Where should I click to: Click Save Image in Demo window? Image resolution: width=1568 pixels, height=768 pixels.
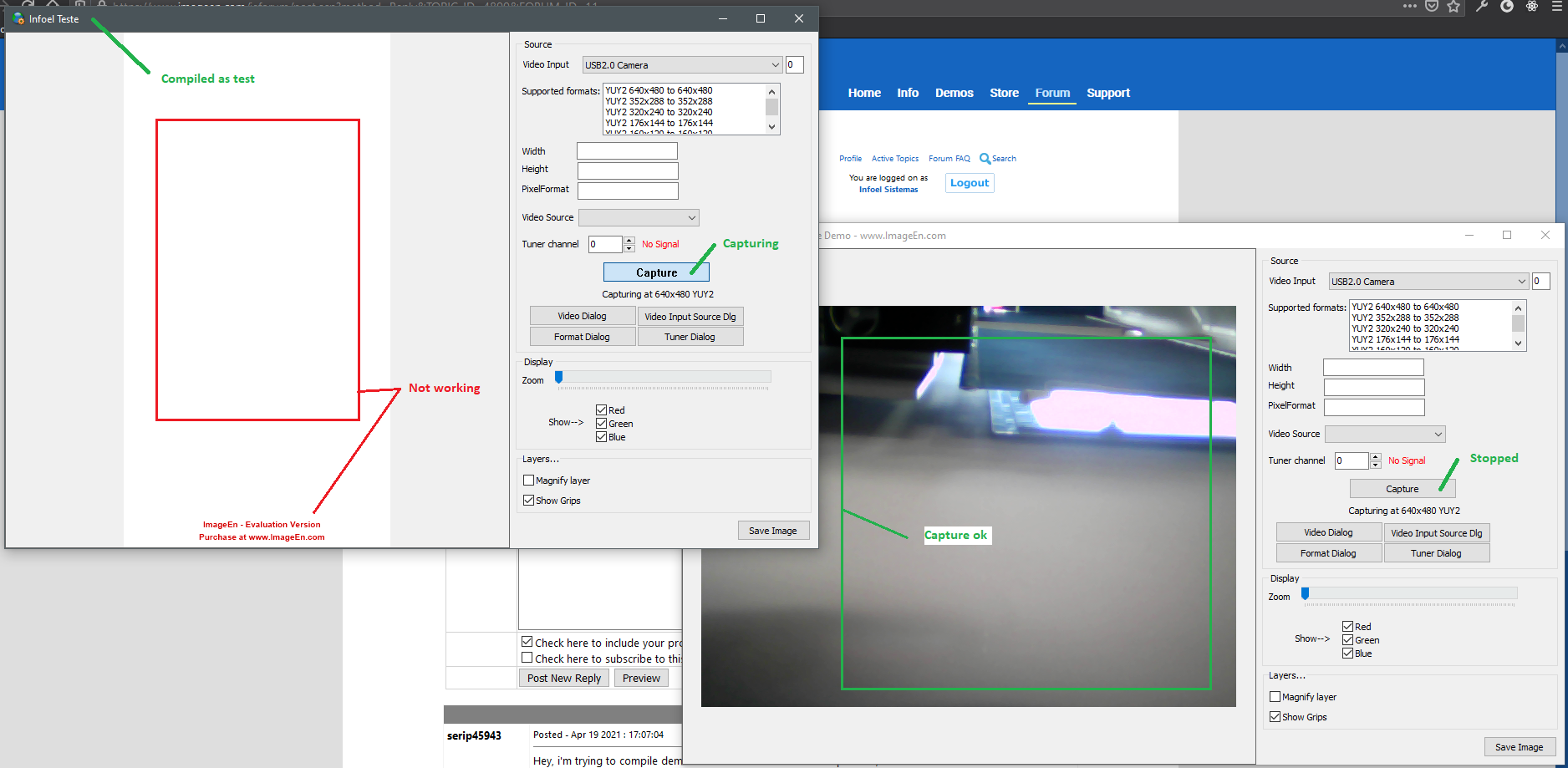click(x=1520, y=747)
